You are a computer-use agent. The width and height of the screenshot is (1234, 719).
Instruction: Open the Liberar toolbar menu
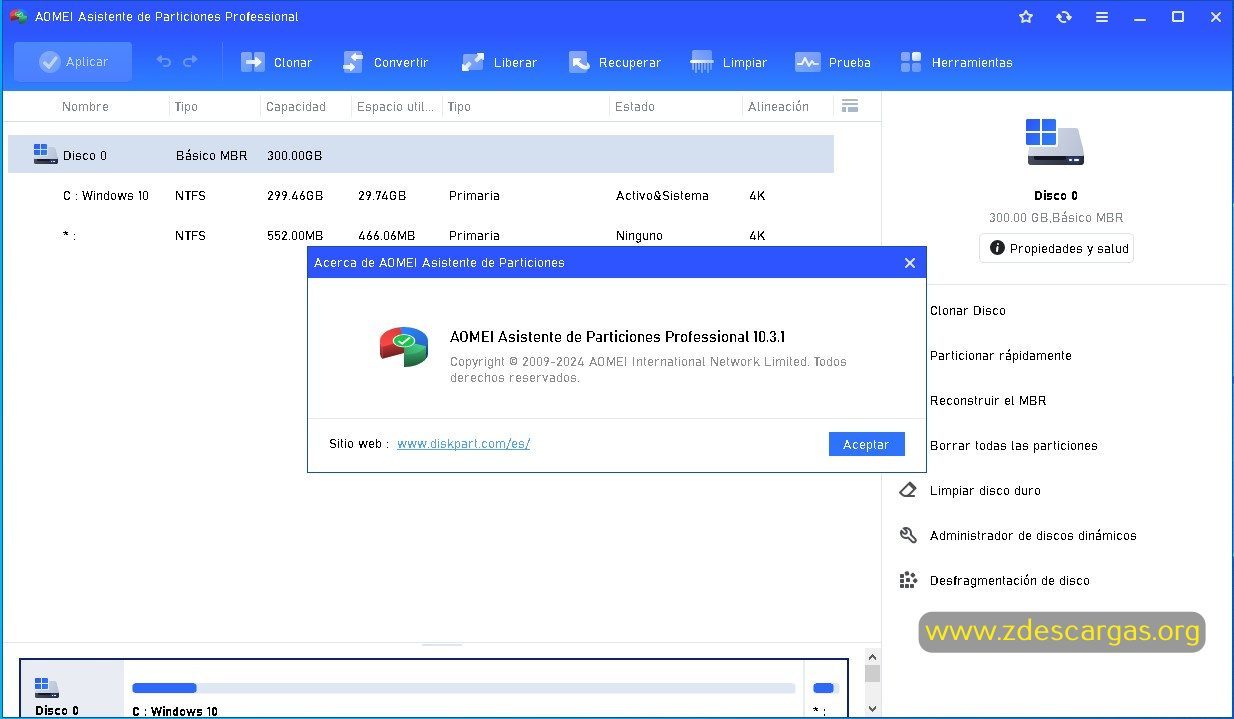(499, 62)
